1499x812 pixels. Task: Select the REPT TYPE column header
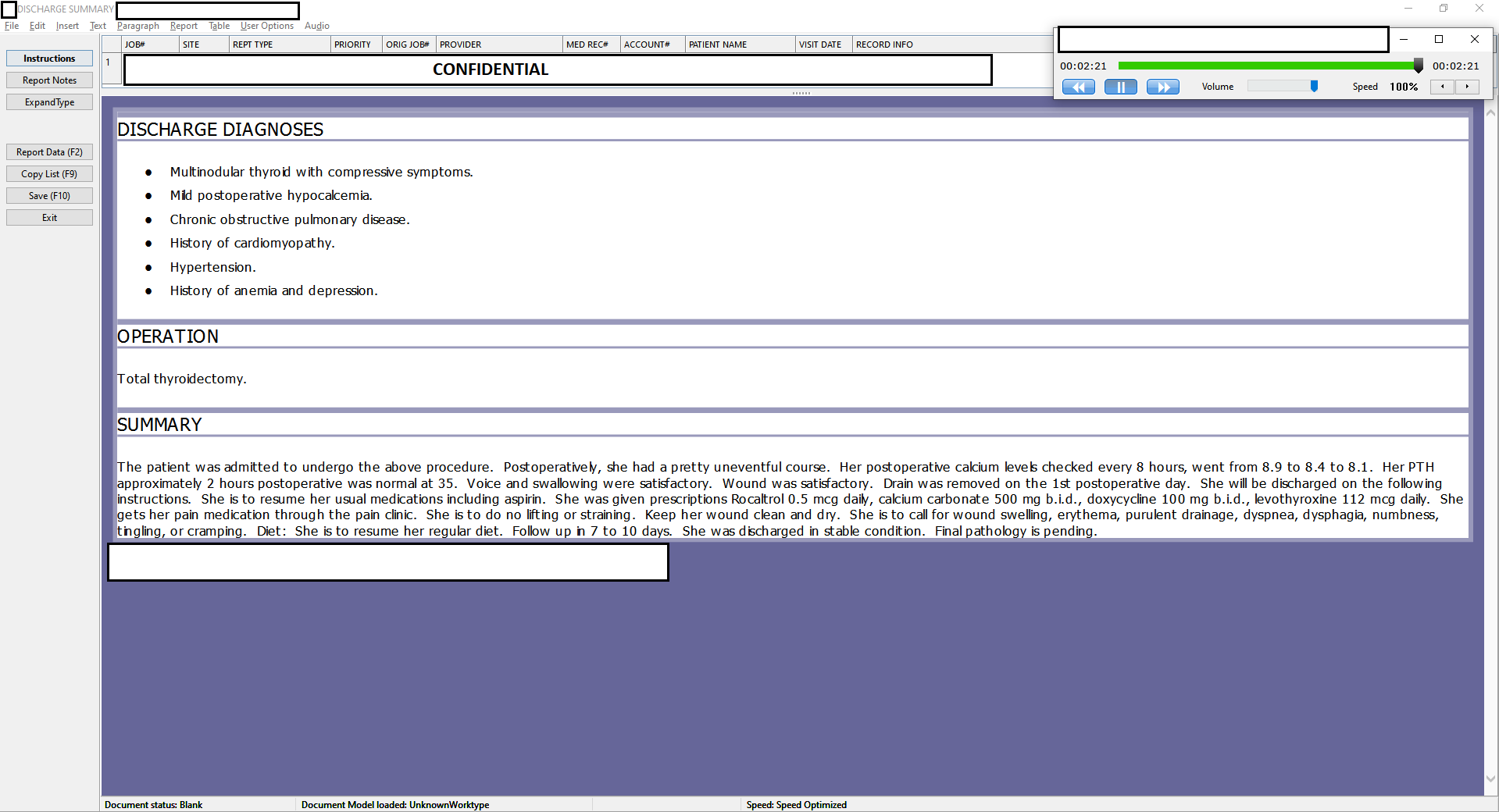pyautogui.click(x=280, y=45)
